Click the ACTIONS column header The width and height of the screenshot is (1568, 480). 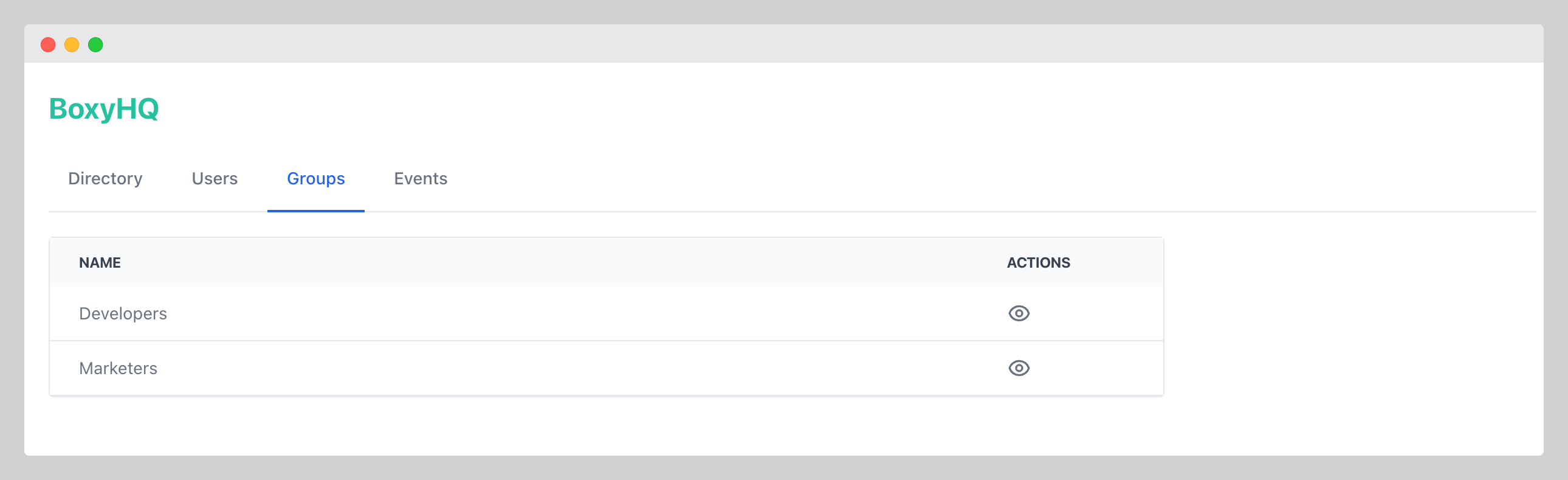pos(1038,263)
